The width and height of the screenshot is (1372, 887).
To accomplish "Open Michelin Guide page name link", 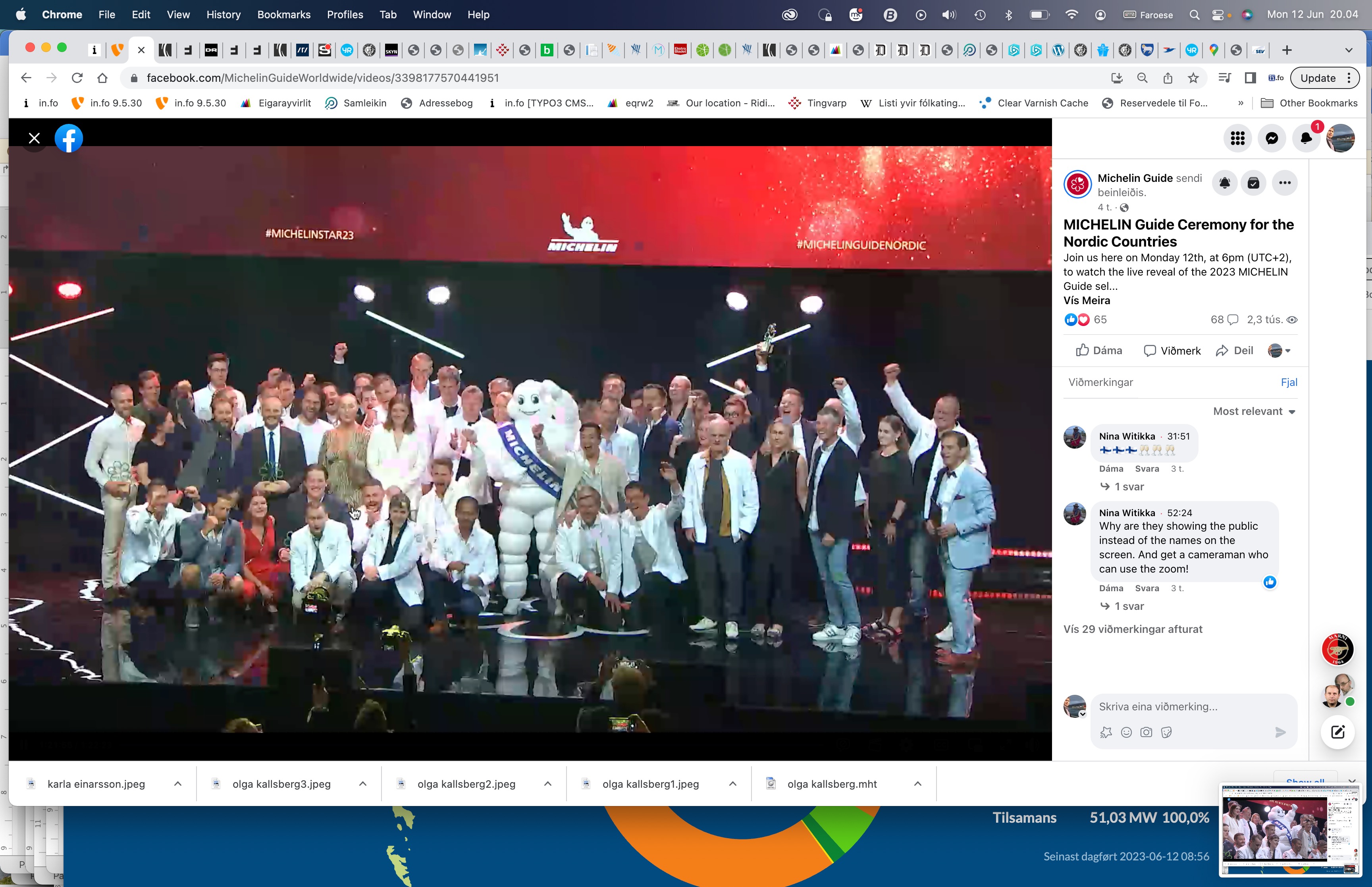I will [1135, 178].
